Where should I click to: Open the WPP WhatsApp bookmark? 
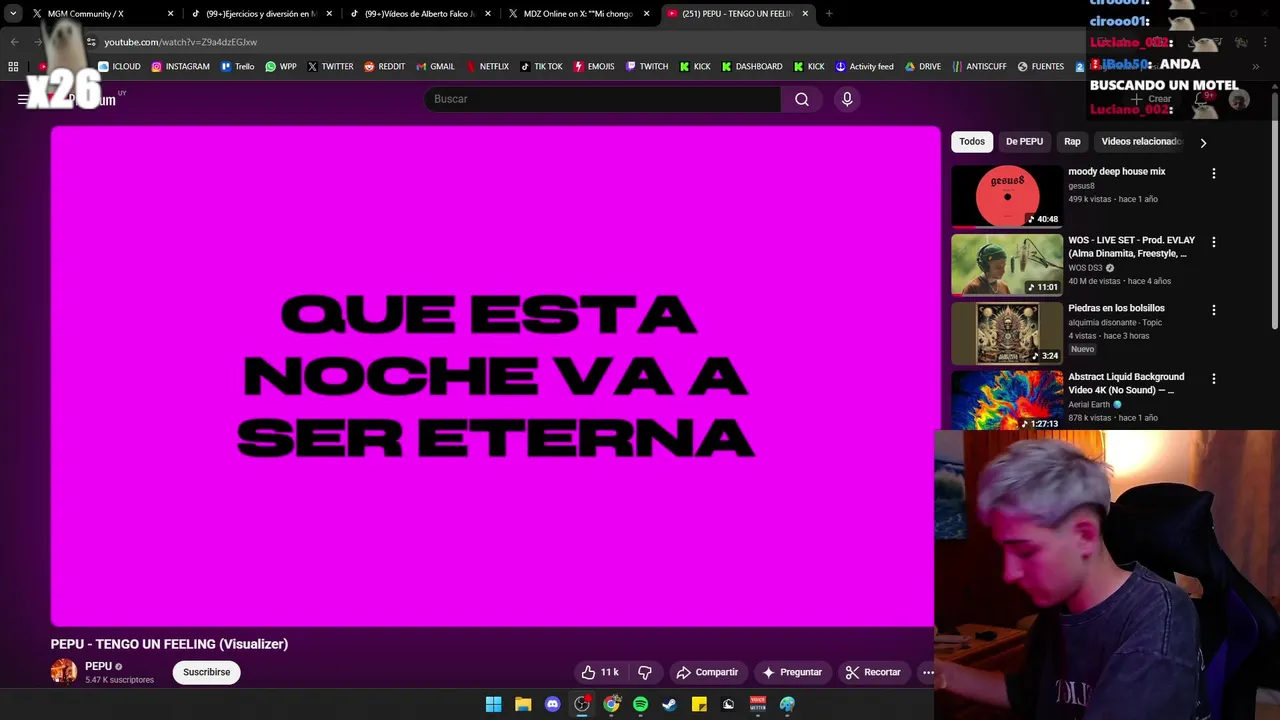coord(280,67)
